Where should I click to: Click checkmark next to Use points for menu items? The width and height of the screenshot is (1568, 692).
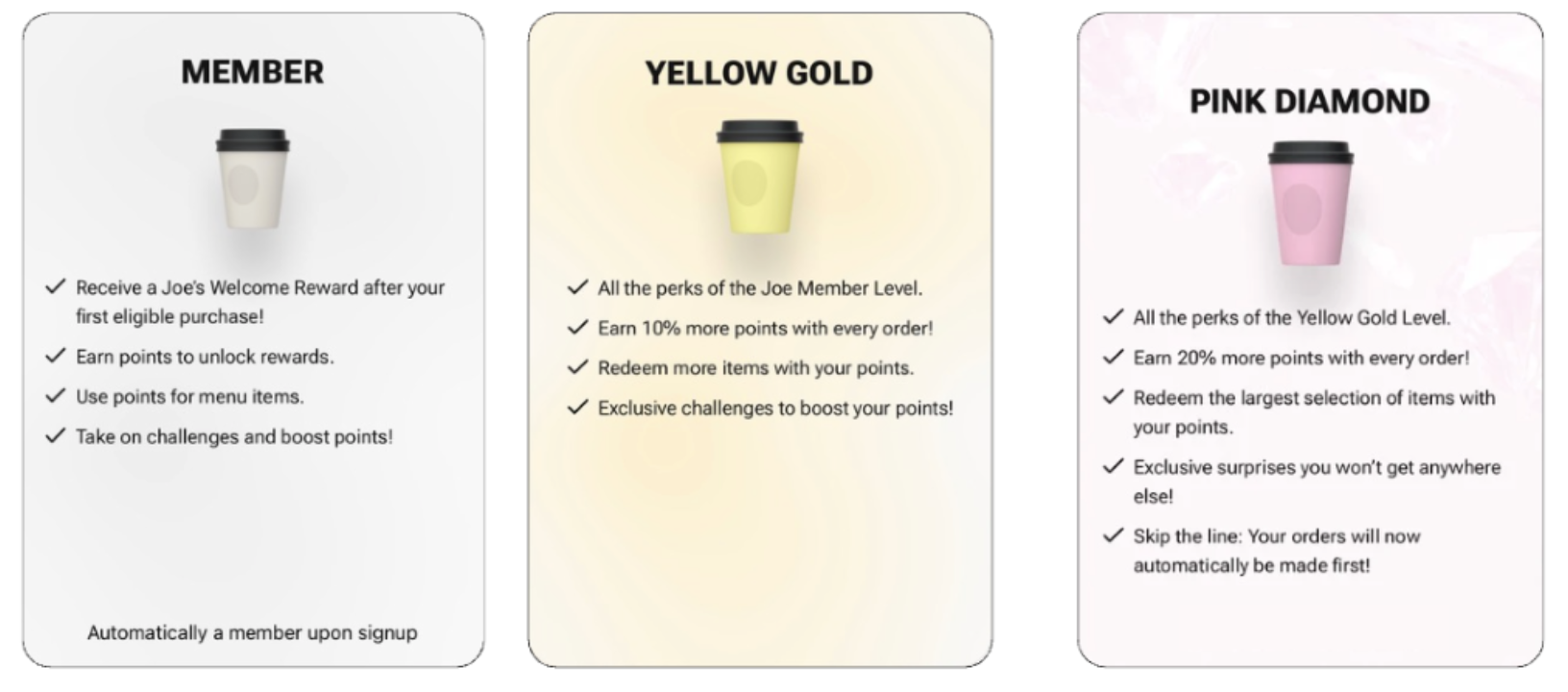pyautogui.click(x=56, y=396)
